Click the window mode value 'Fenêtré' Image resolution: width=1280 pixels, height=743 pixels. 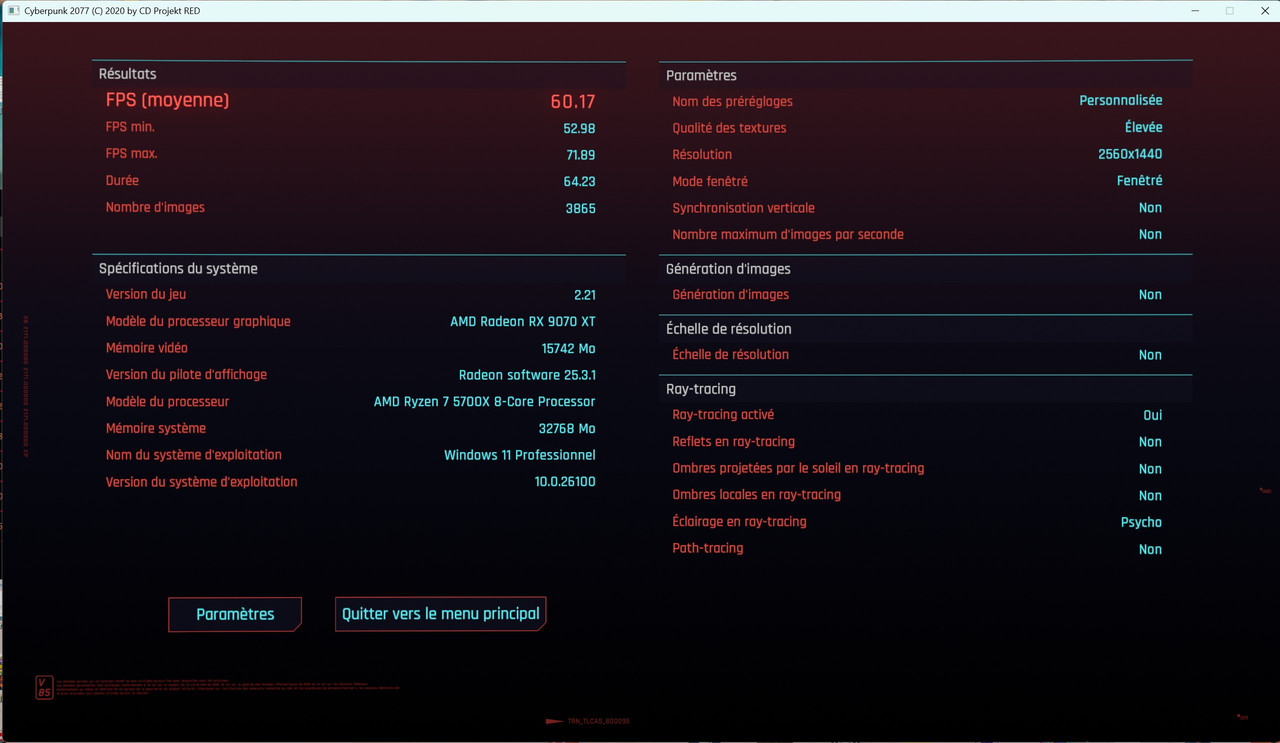coord(1140,181)
